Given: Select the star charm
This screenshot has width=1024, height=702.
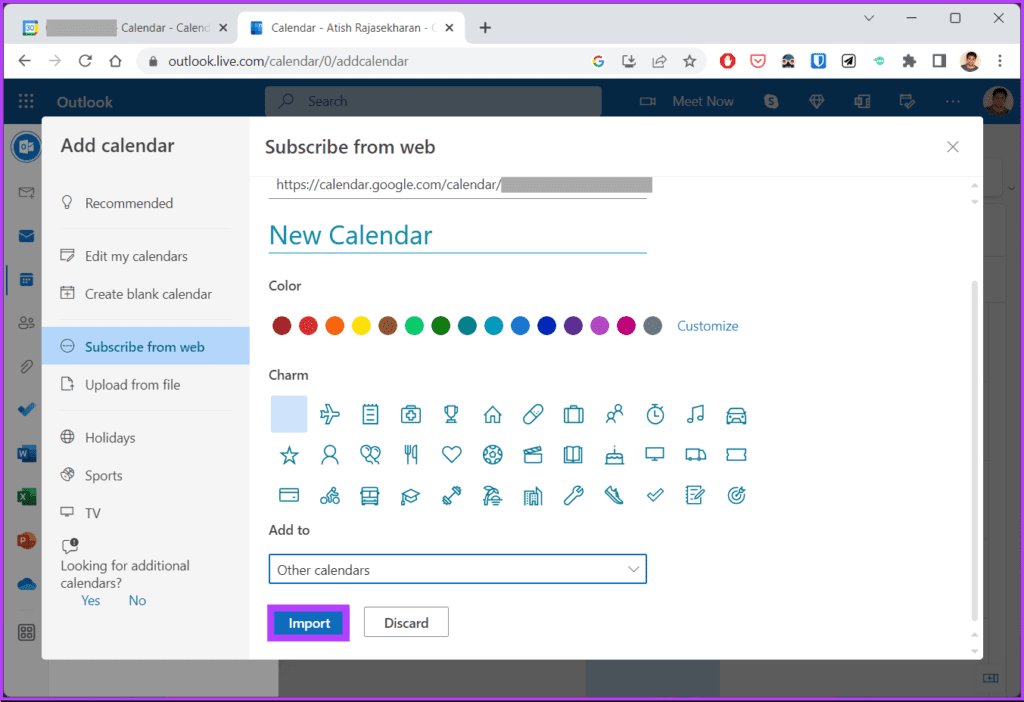Looking at the screenshot, I should pos(289,455).
